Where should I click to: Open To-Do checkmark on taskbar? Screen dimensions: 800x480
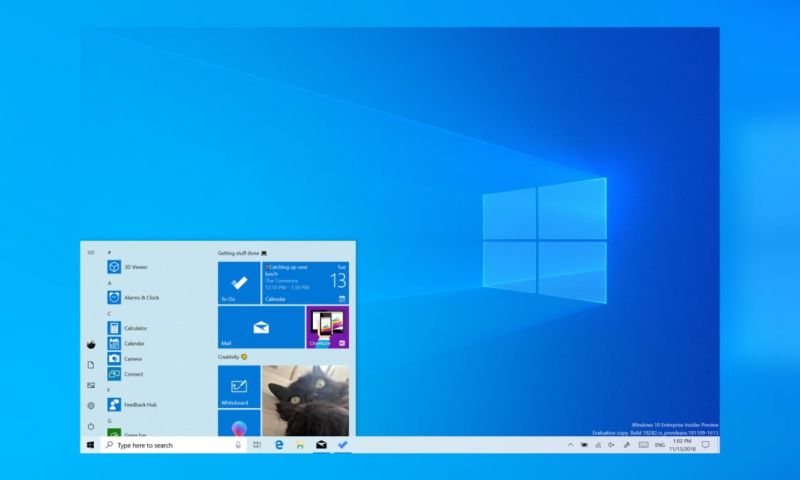[342, 445]
